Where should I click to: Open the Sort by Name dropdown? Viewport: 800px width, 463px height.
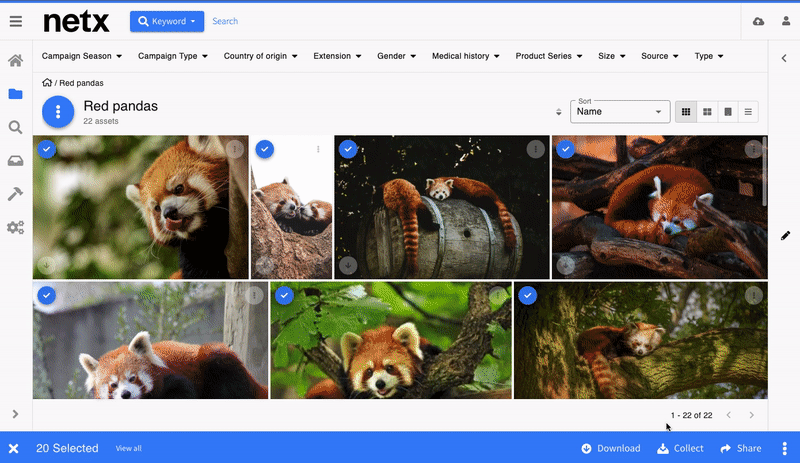tap(620, 112)
